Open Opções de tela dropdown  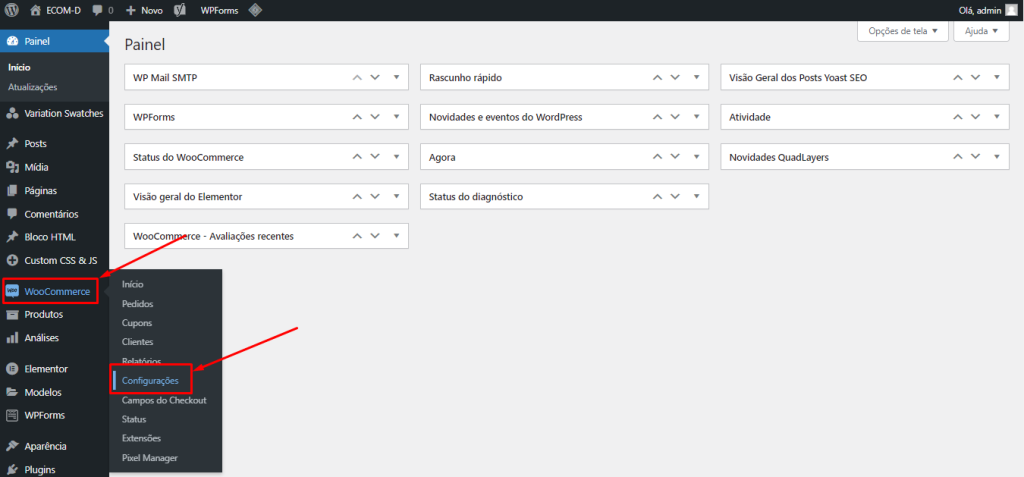(x=903, y=31)
